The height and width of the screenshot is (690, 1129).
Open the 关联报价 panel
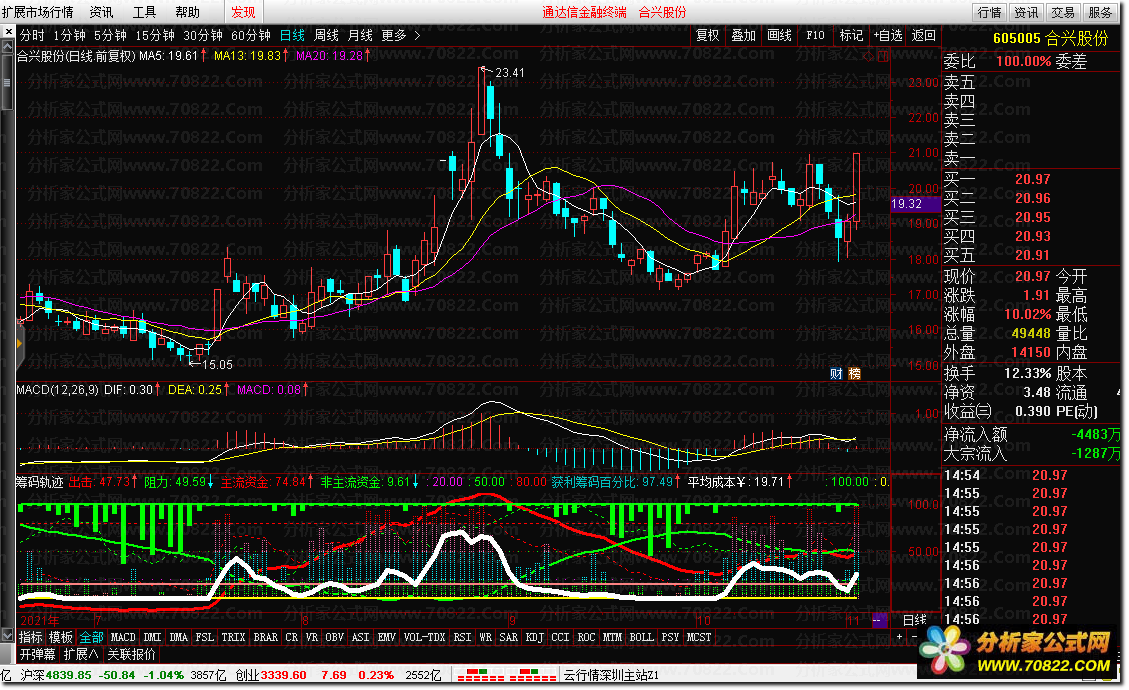click(131, 654)
